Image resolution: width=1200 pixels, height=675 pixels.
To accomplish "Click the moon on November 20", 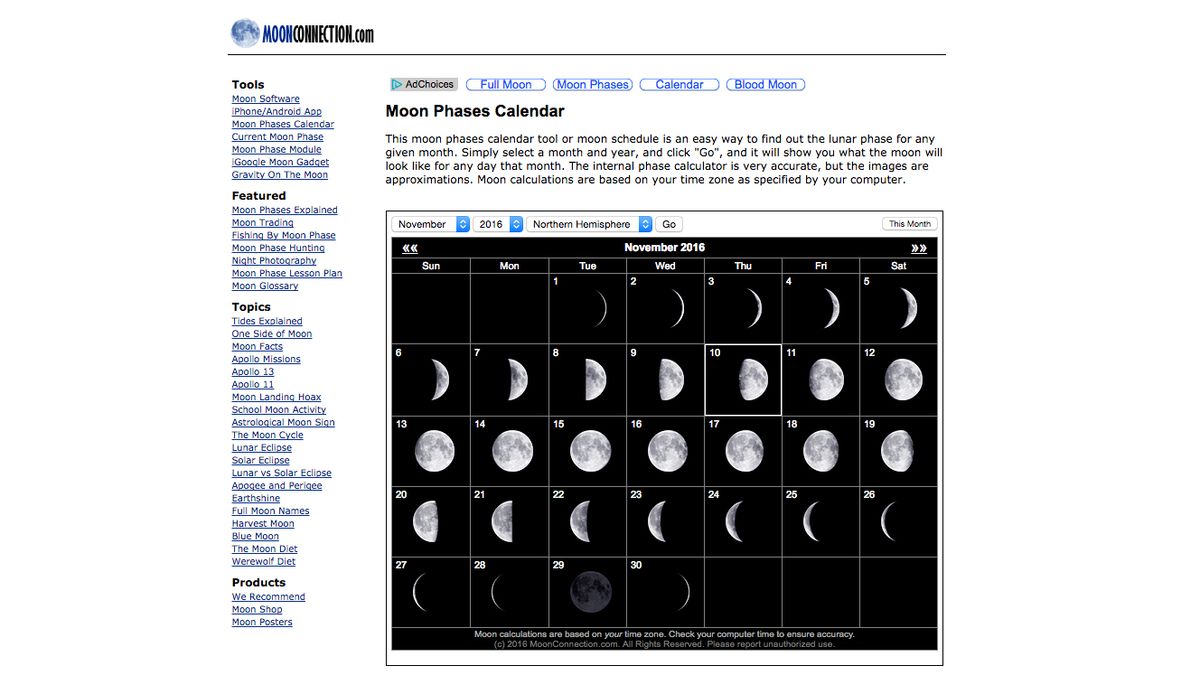I will (x=425, y=522).
